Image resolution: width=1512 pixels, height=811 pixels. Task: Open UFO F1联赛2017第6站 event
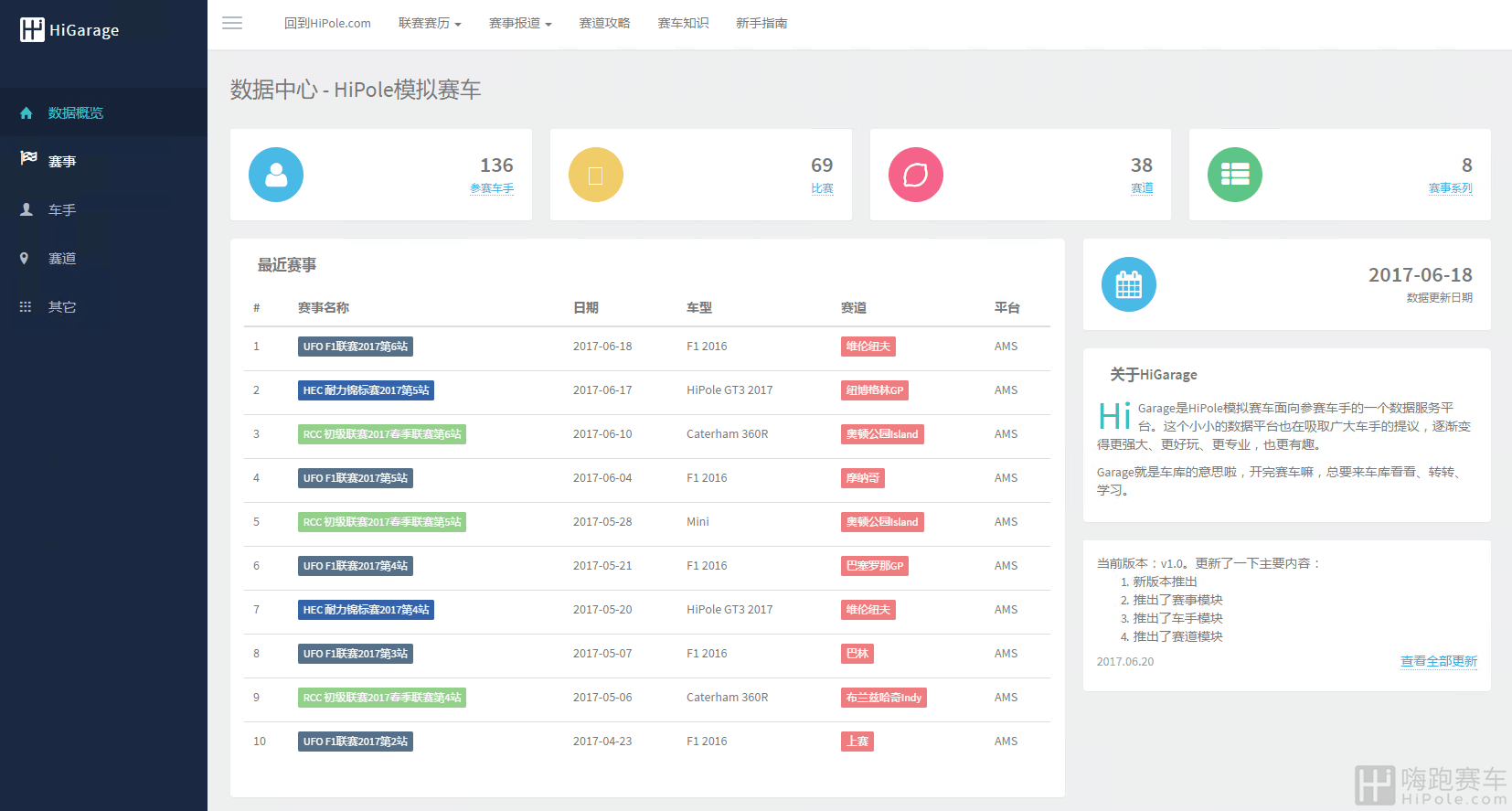(356, 347)
